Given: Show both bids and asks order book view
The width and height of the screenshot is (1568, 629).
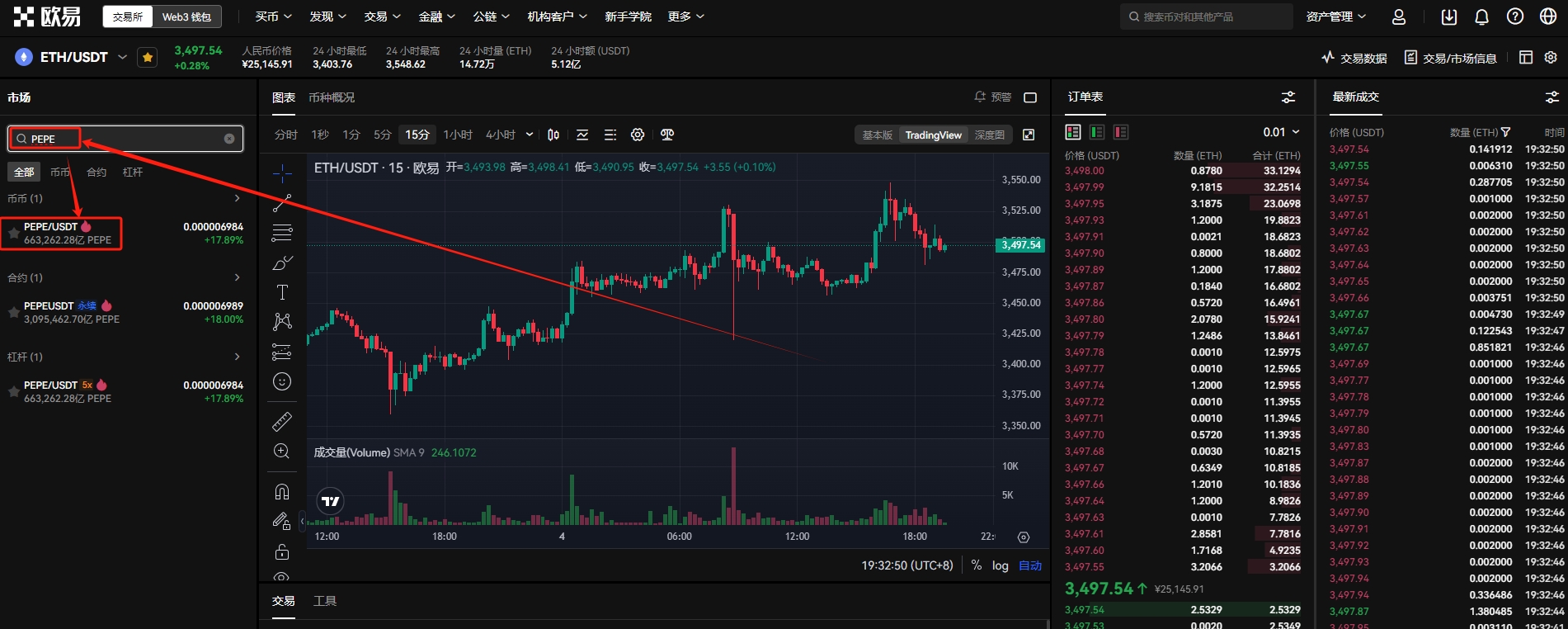Looking at the screenshot, I should pyautogui.click(x=1073, y=132).
